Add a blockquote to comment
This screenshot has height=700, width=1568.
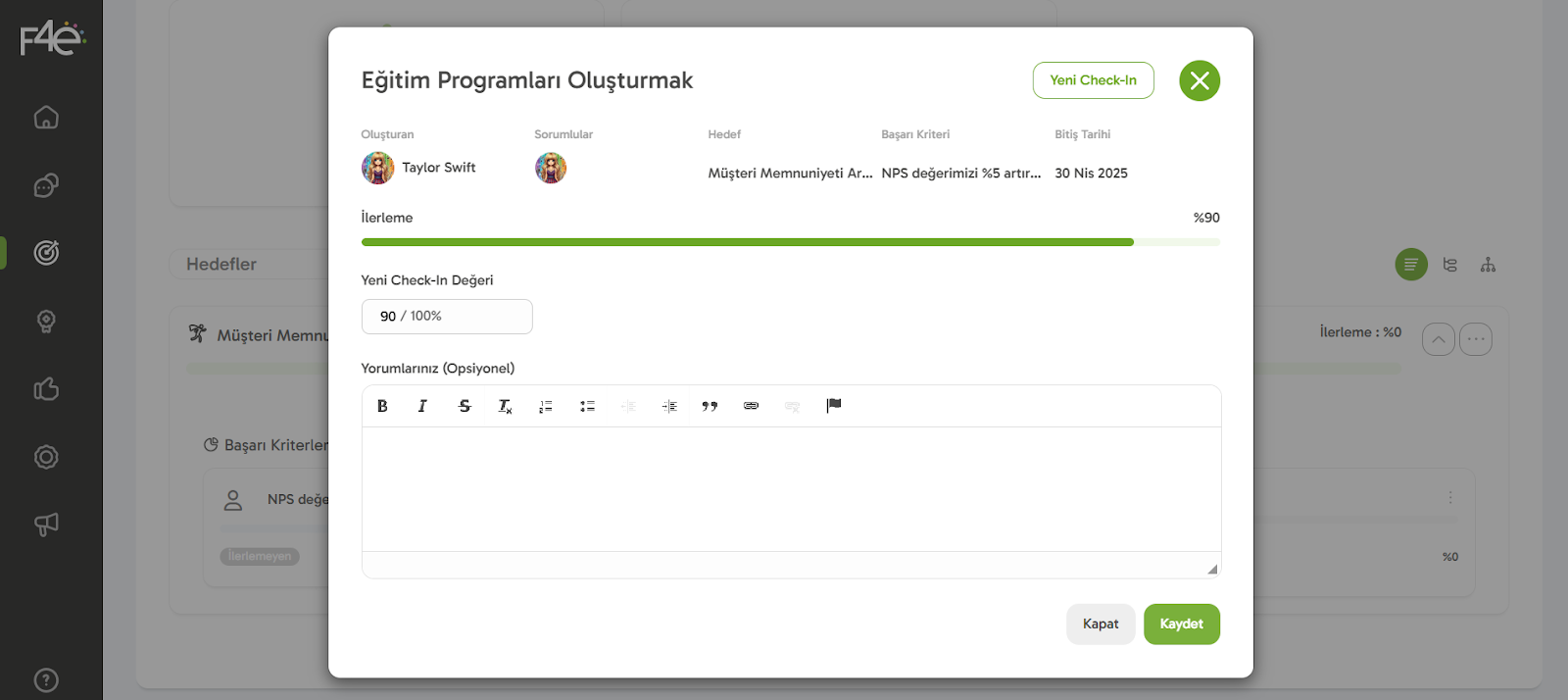tap(710, 406)
